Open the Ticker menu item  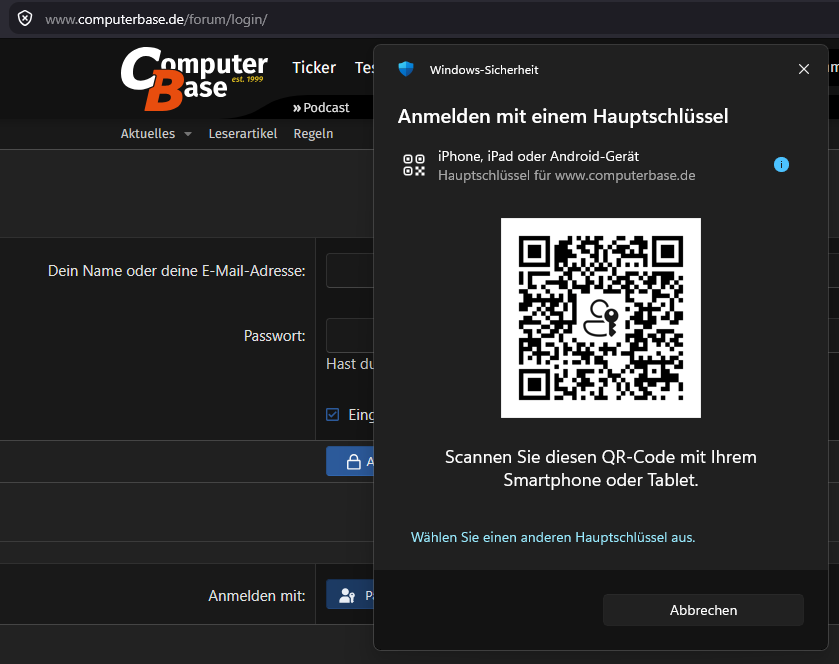click(314, 67)
